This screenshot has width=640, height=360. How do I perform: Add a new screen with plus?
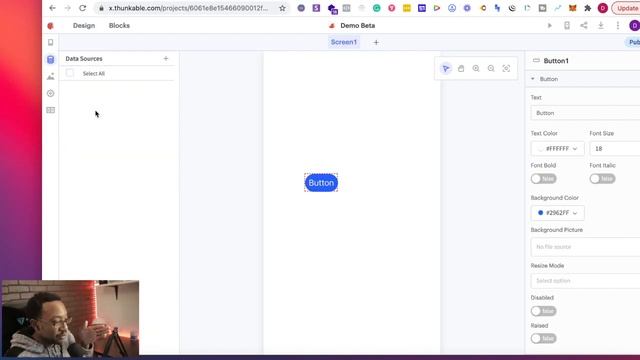tap(376, 42)
